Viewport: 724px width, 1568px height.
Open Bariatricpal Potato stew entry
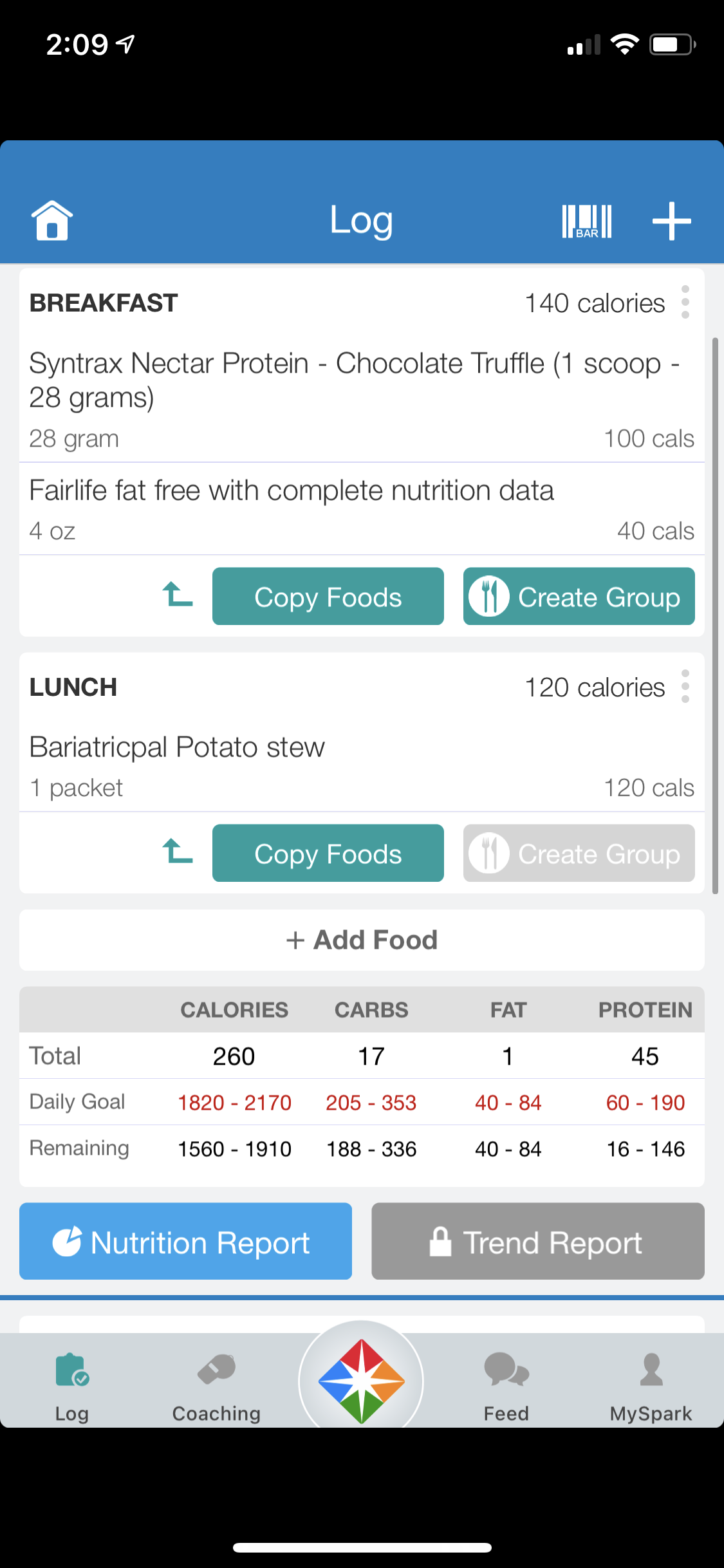tap(362, 766)
